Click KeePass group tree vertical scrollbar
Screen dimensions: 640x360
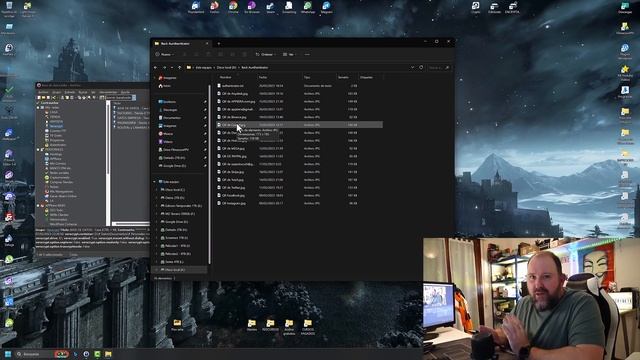[108, 163]
